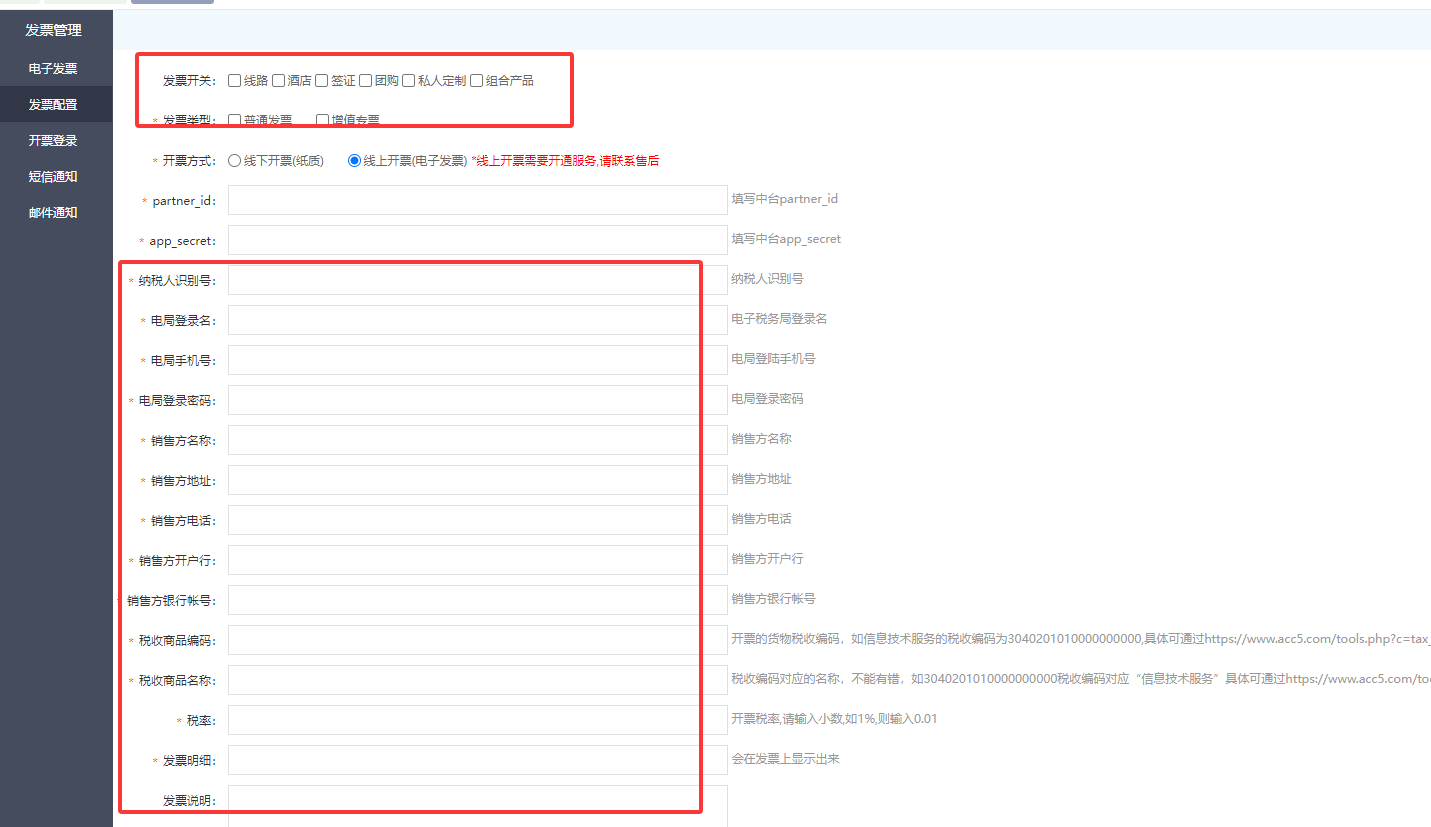
Task: Select the 税率 input box
Action: point(462,720)
